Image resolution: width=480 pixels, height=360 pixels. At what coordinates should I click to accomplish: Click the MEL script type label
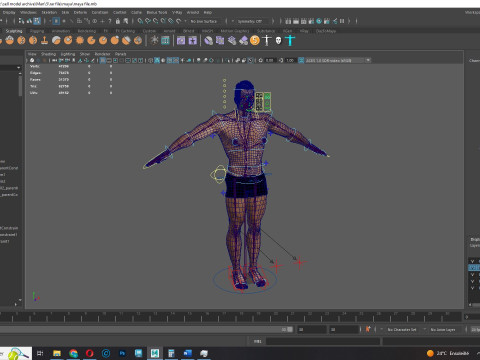pyautogui.click(x=258, y=341)
